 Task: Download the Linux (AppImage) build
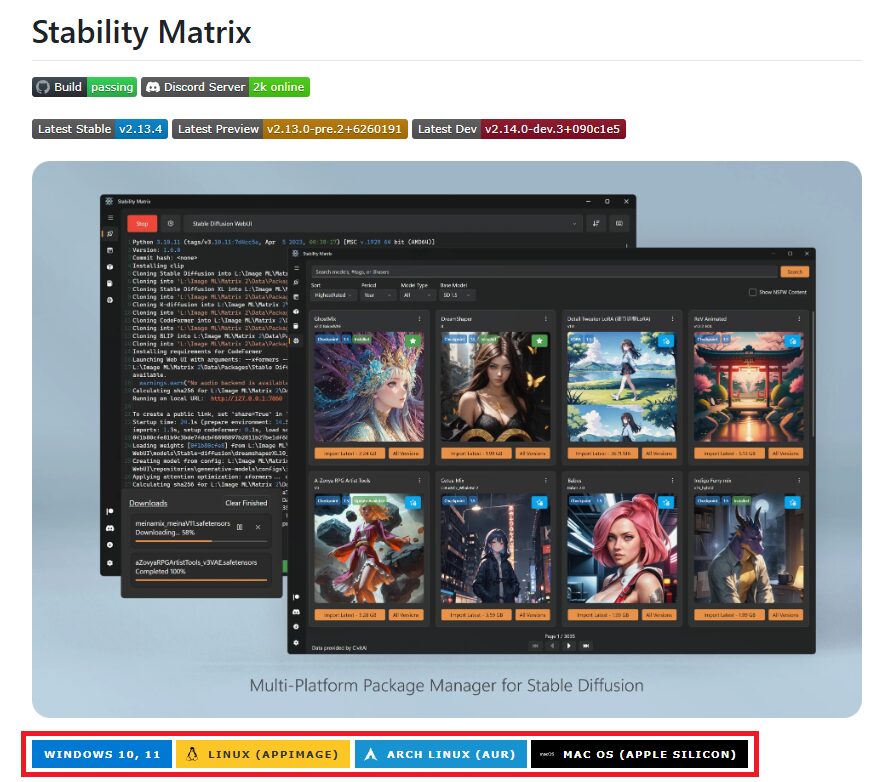coord(263,754)
